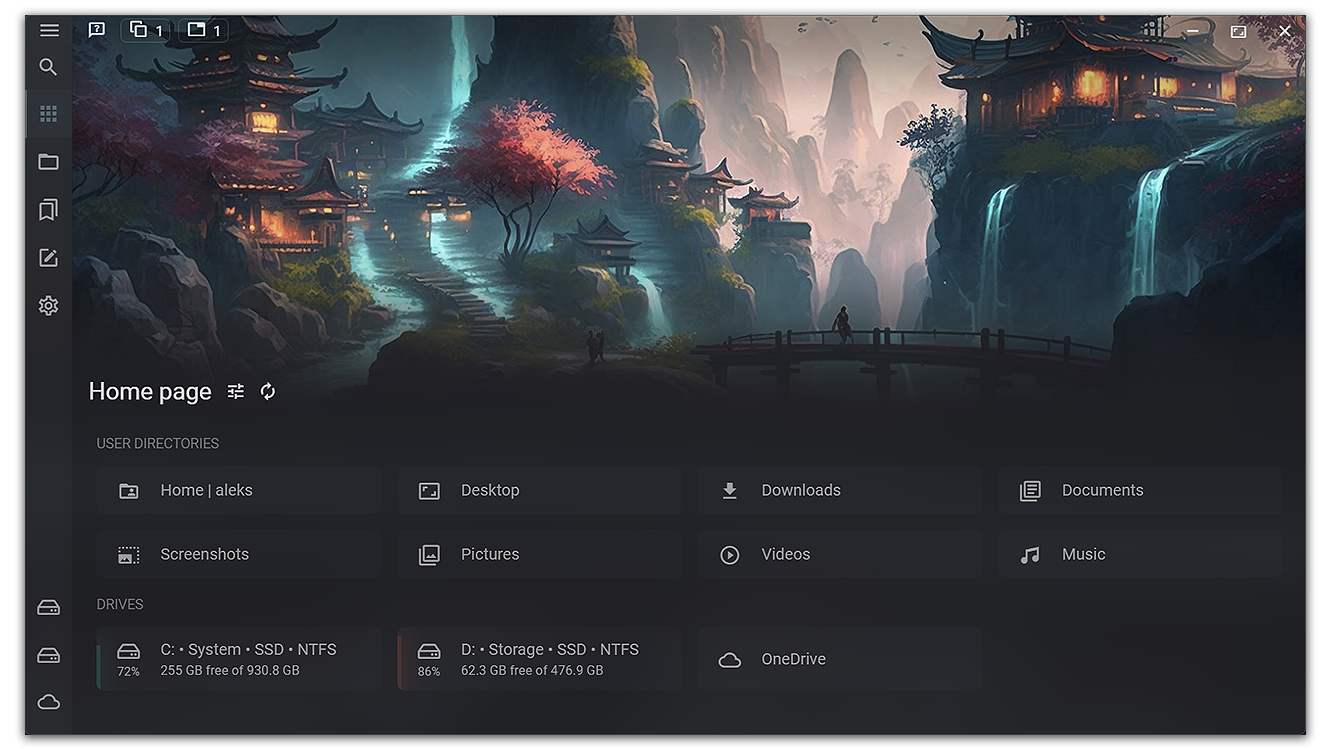Open the Videos directory card
Viewport: 1331px width, 749px height.
click(840, 554)
